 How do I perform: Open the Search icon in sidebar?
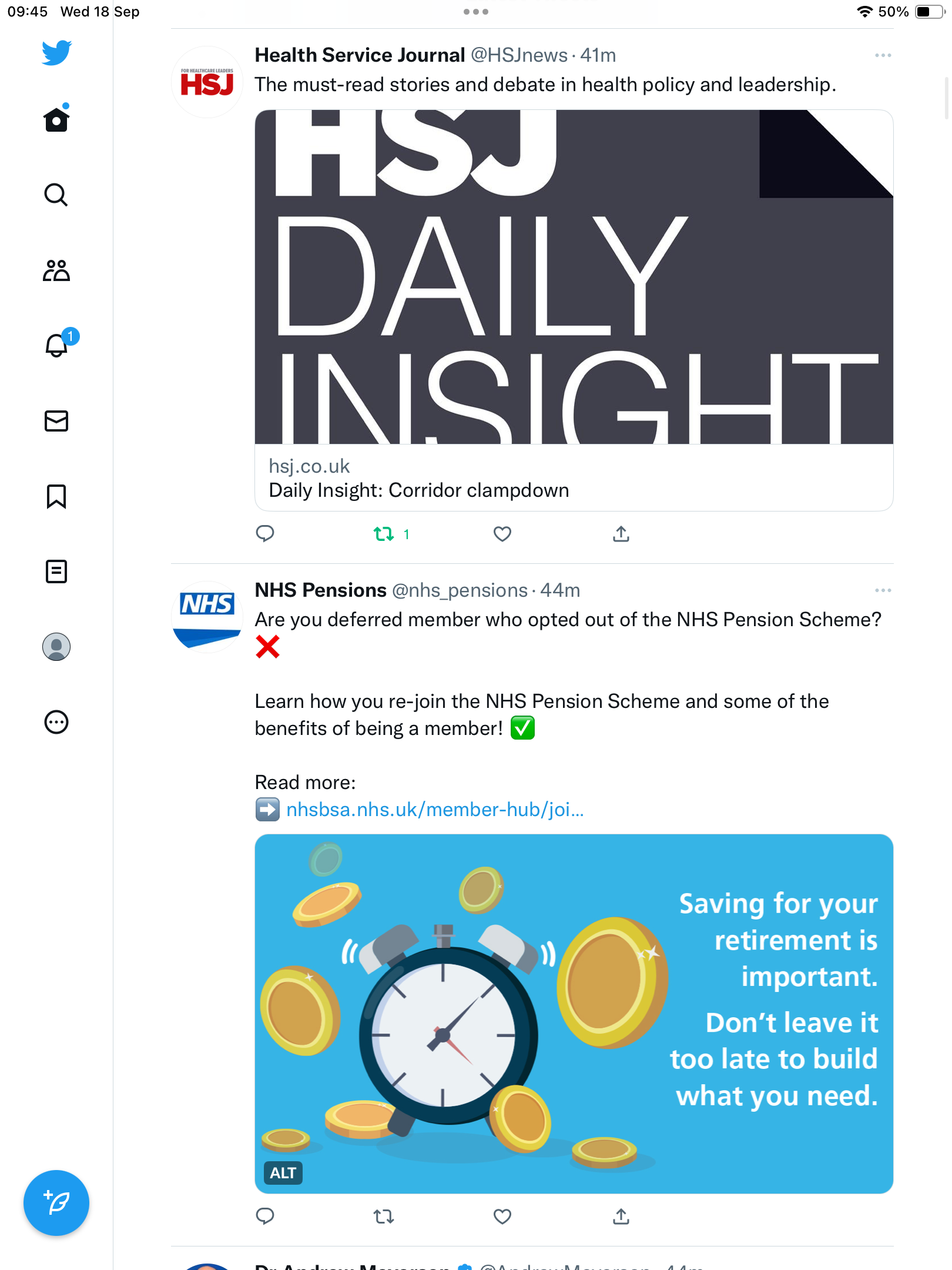coord(56,195)
